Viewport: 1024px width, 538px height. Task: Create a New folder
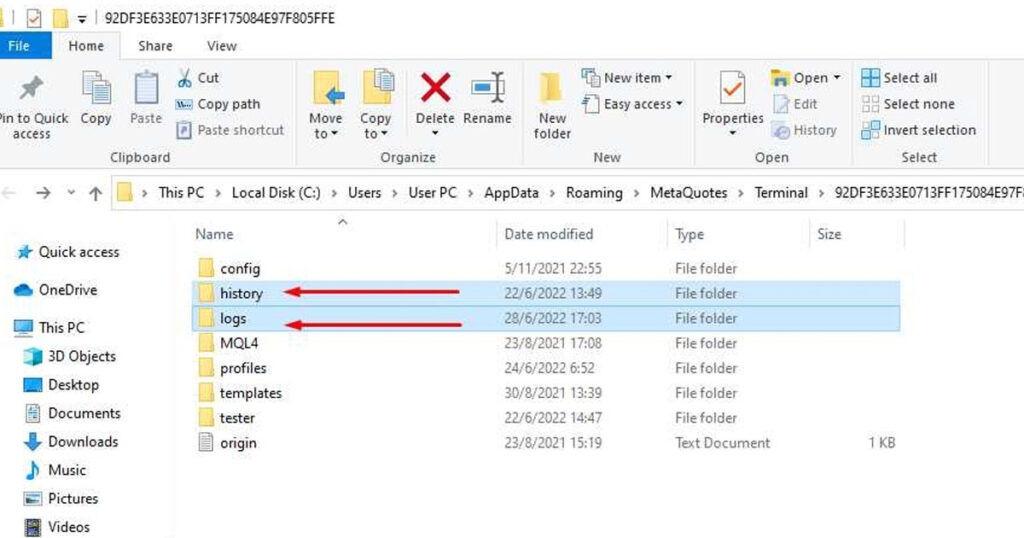(x=552, y=106)
